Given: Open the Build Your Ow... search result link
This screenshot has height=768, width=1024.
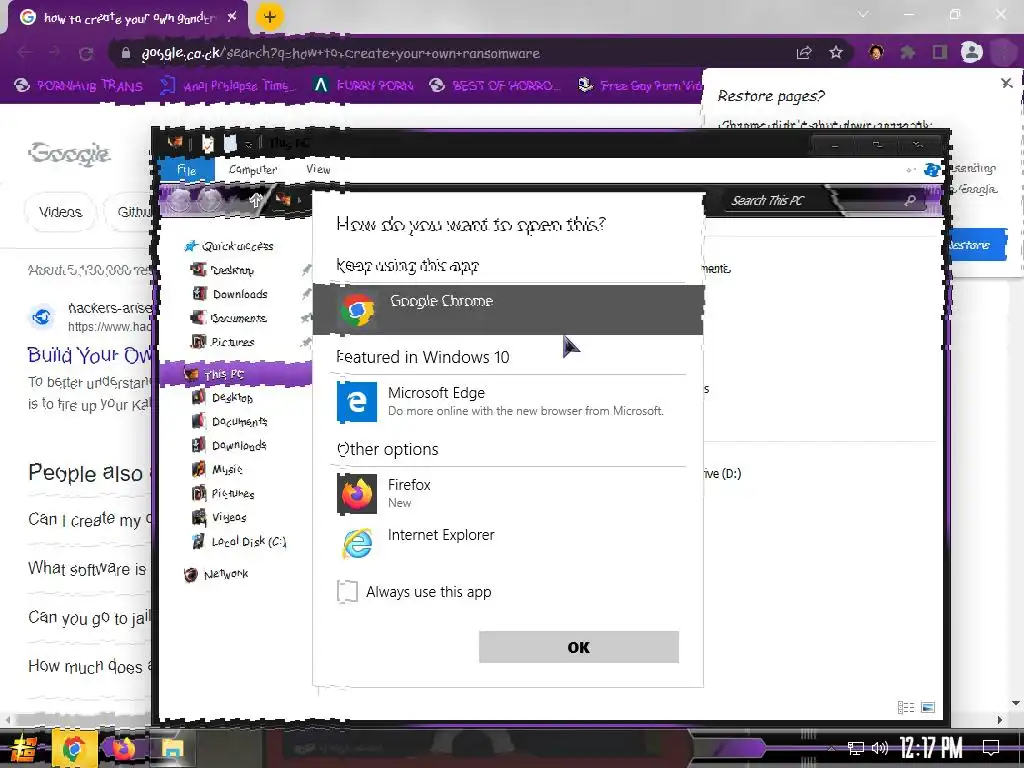Looking at the screenshot, I should click(x=89, y=355).
